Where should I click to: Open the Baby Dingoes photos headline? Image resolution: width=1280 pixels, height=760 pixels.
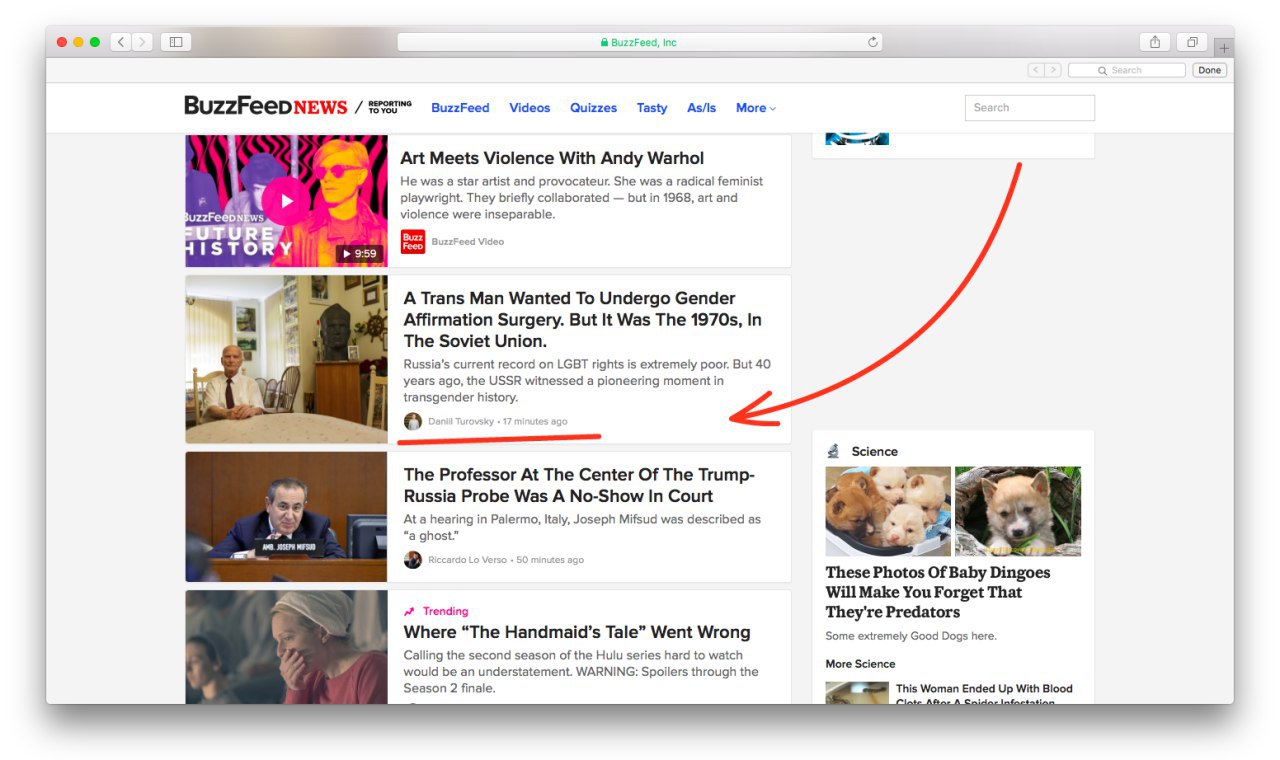938,592
